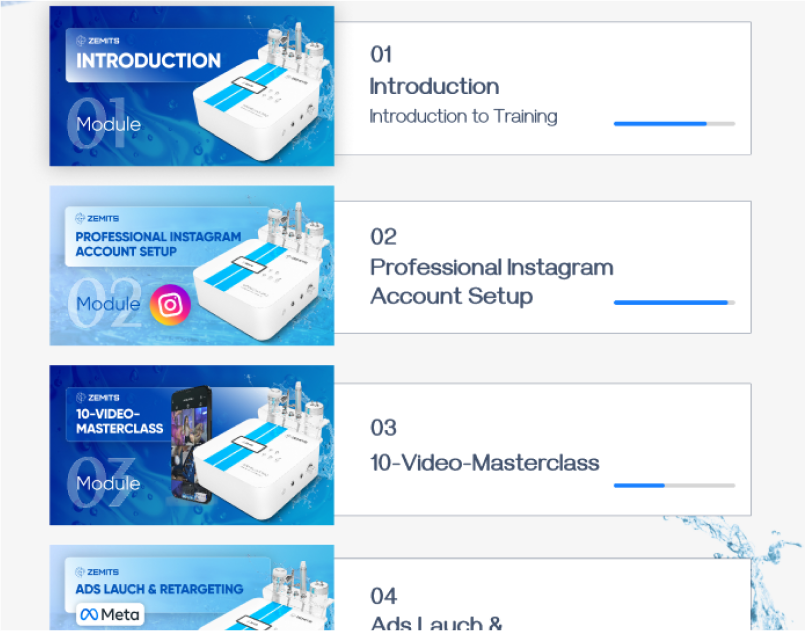Click the 10-Video-Masterclass progress bar

click(x=675, y=485)
